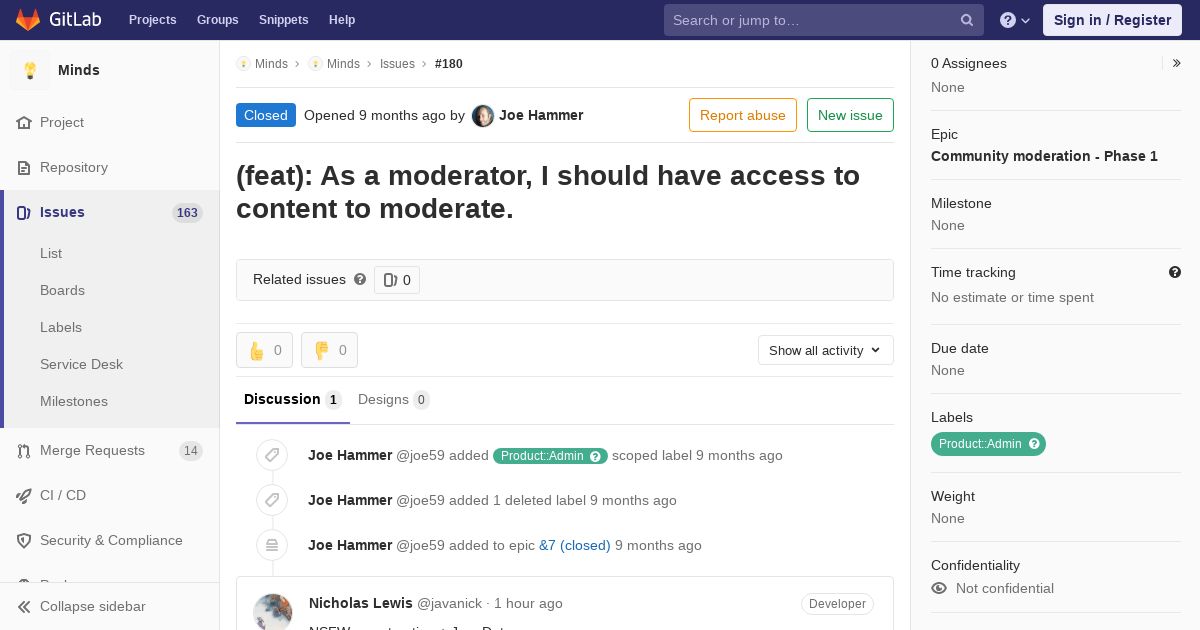The width and height of the screenshot is (1200, 630).
Task: Open the Groups menu
Action: point(218,20)
